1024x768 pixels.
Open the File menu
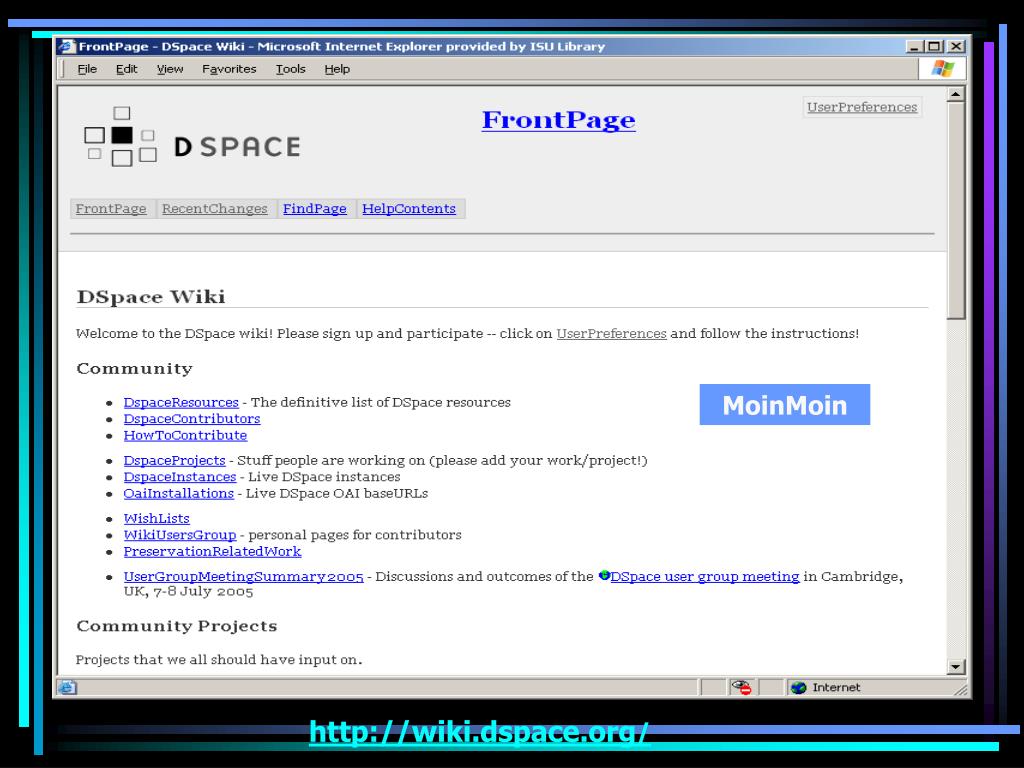click(x=87, y=69)
